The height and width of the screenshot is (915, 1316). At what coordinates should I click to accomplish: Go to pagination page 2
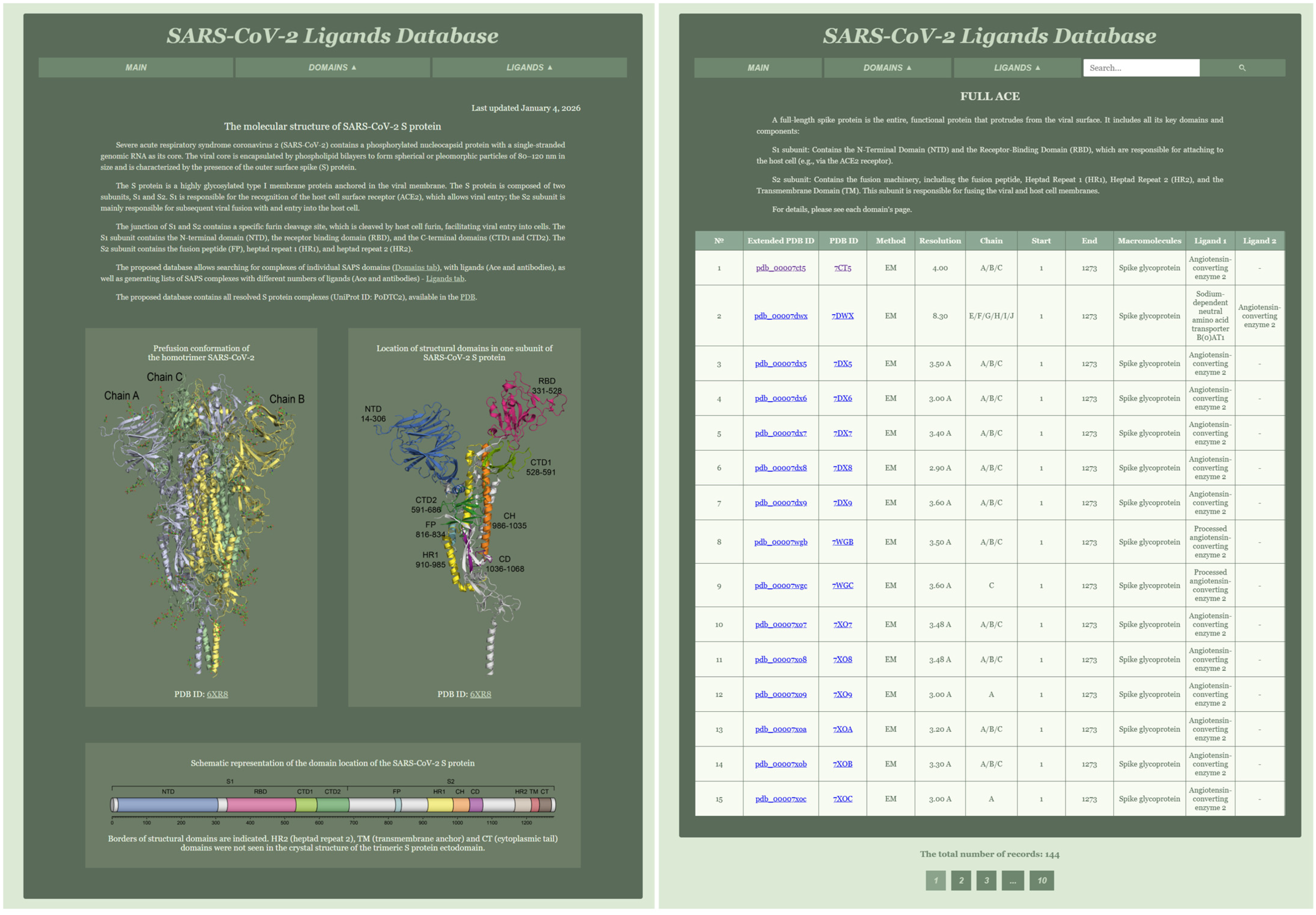coord(961,881)
